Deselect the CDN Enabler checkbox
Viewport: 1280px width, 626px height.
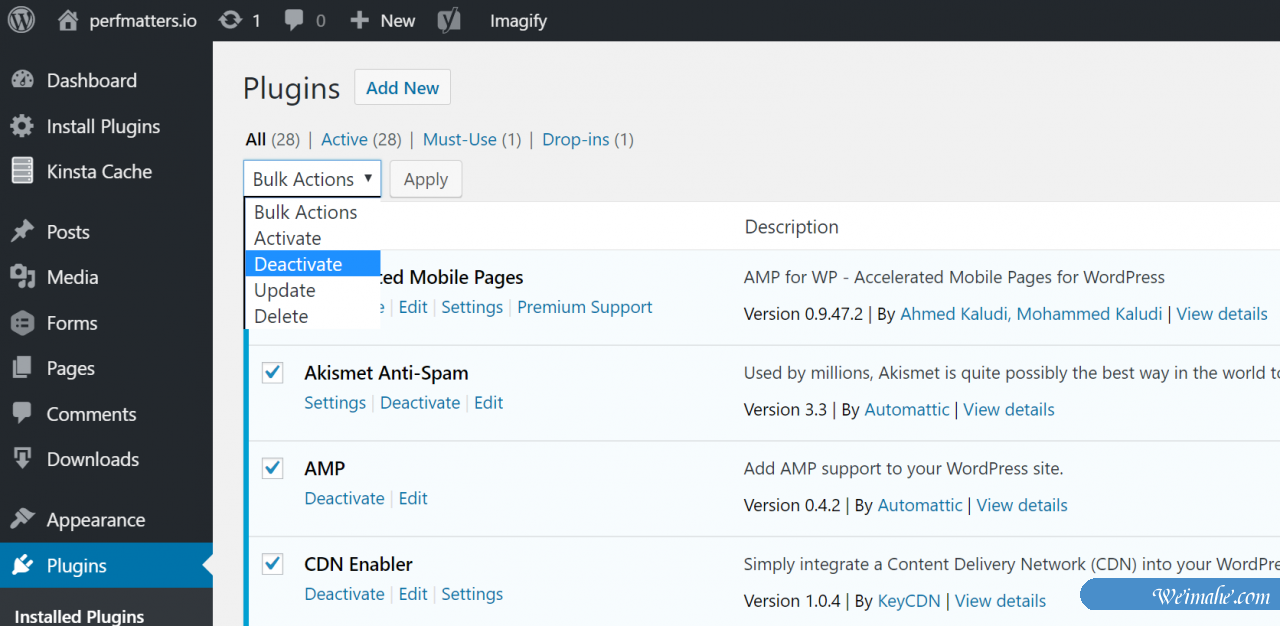(272, 564)
